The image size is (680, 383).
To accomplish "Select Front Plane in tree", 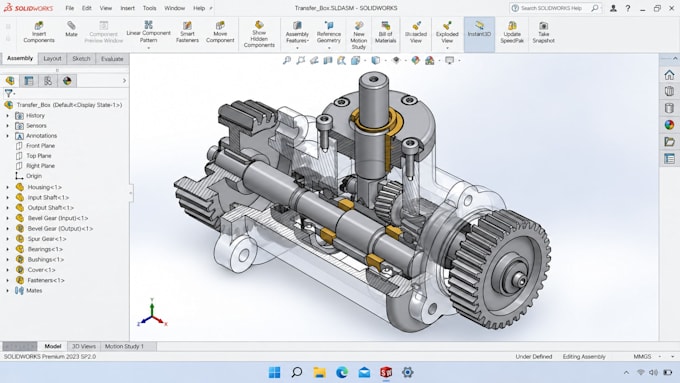I will pyautogui.click(x=40, y=146).
